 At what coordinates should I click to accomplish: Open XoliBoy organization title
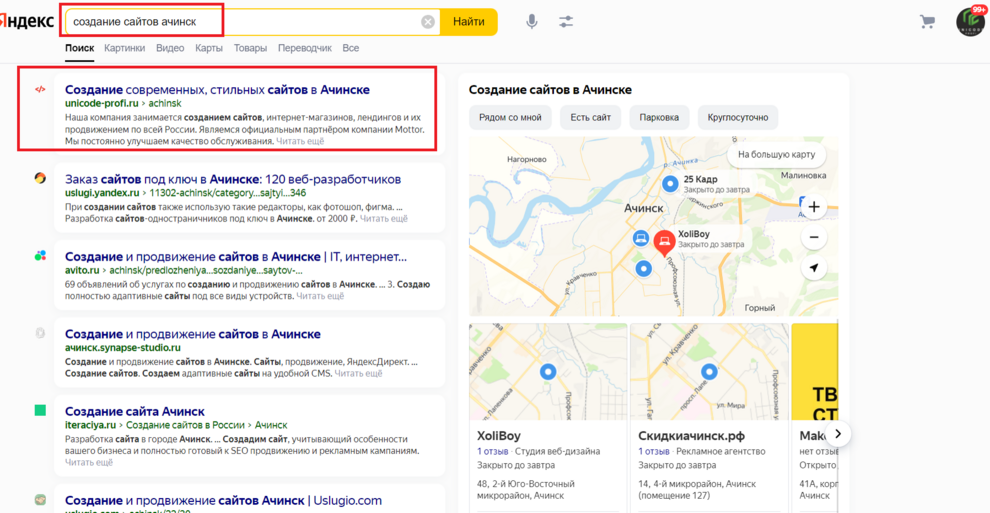pos(499,436)
